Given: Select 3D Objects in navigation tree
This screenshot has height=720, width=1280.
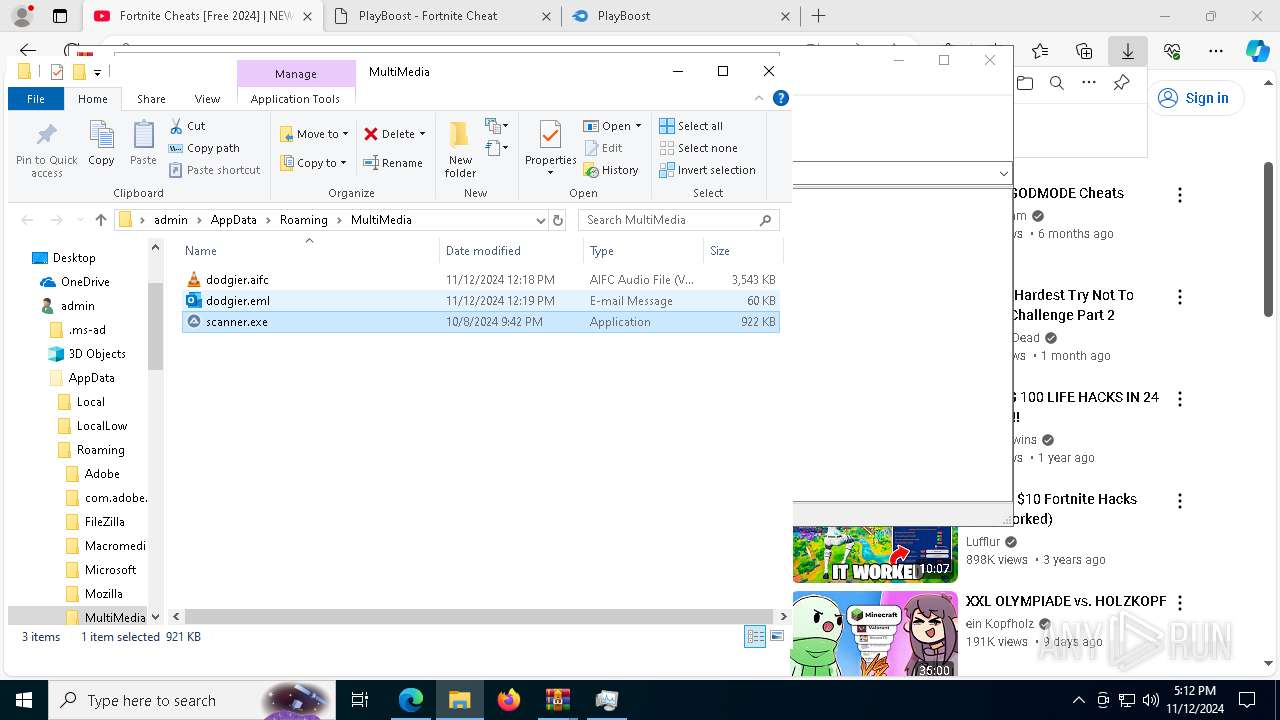Looking at the screenshot, I should 97,354.
